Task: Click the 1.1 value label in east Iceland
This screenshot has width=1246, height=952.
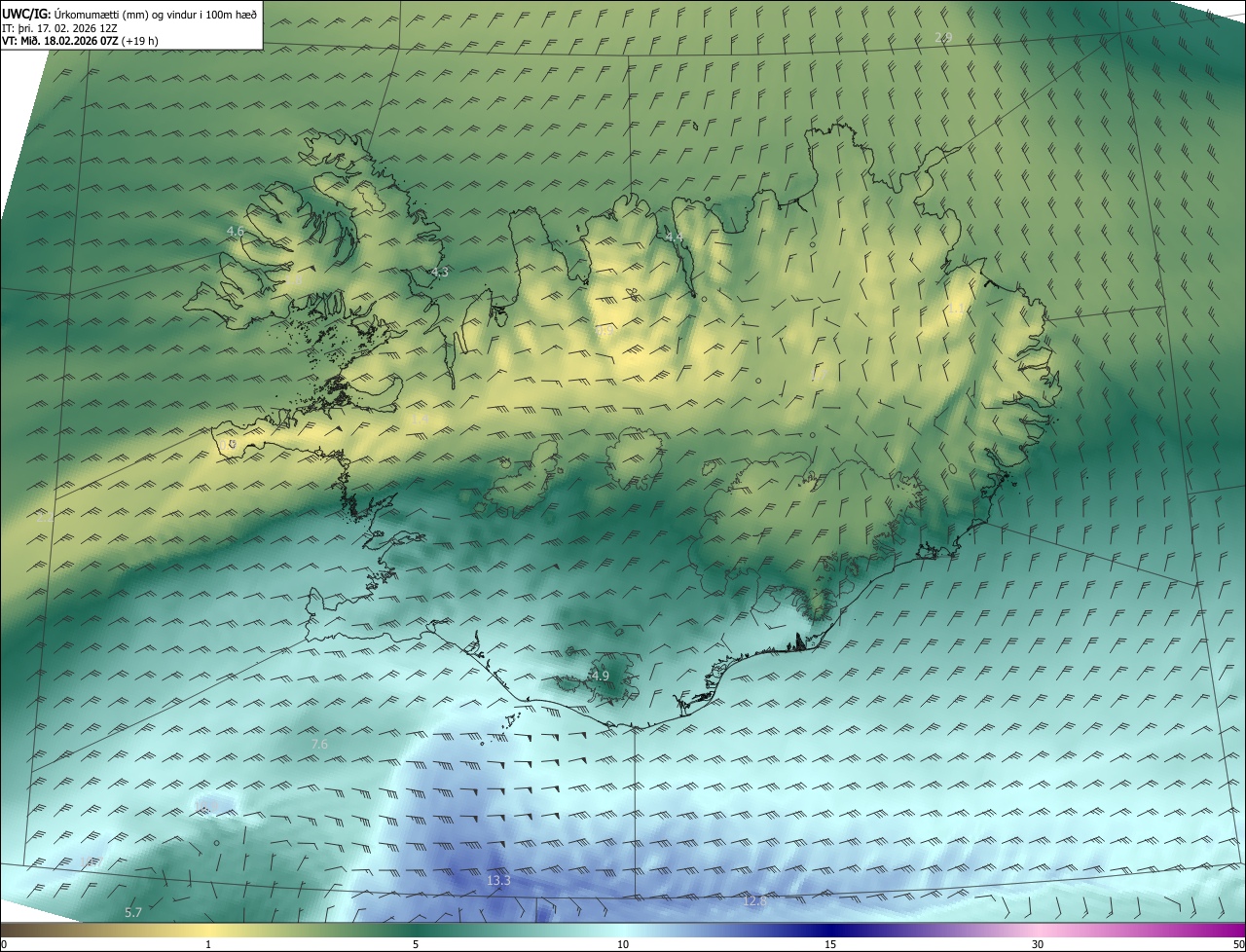Action: click(x=958, y=308)
